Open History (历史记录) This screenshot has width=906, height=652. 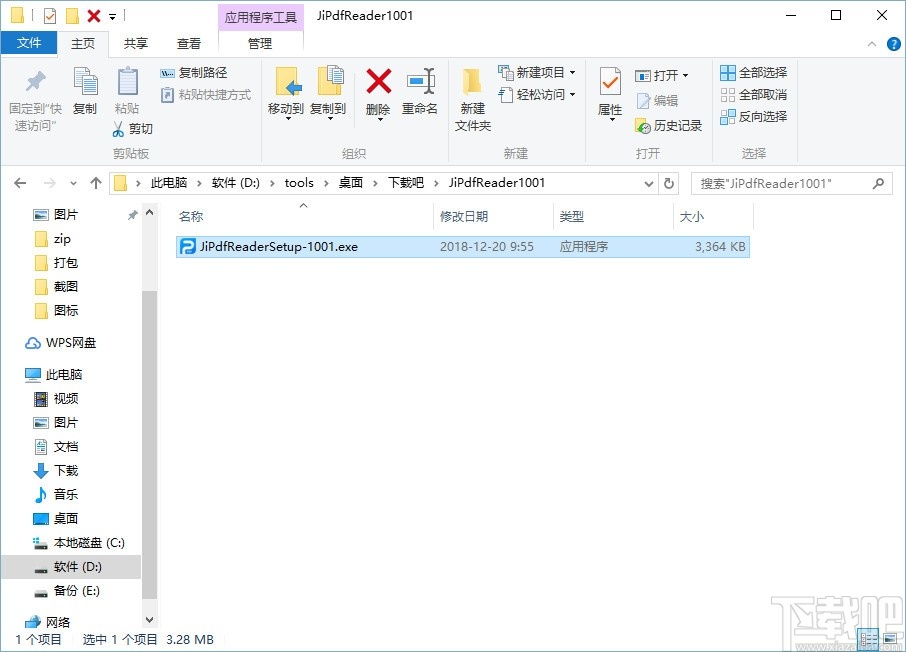click(669, 125)
